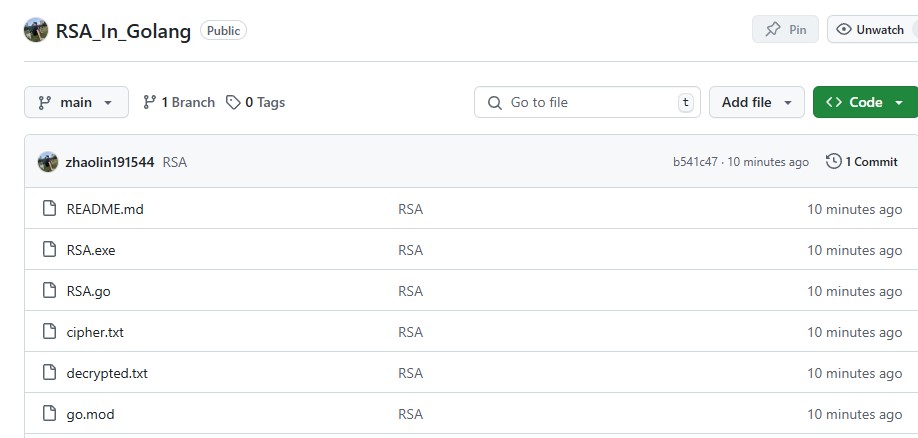Click the Unwatch eye button
This screenshot has width=918, height=438.
[x=869, y=30]
